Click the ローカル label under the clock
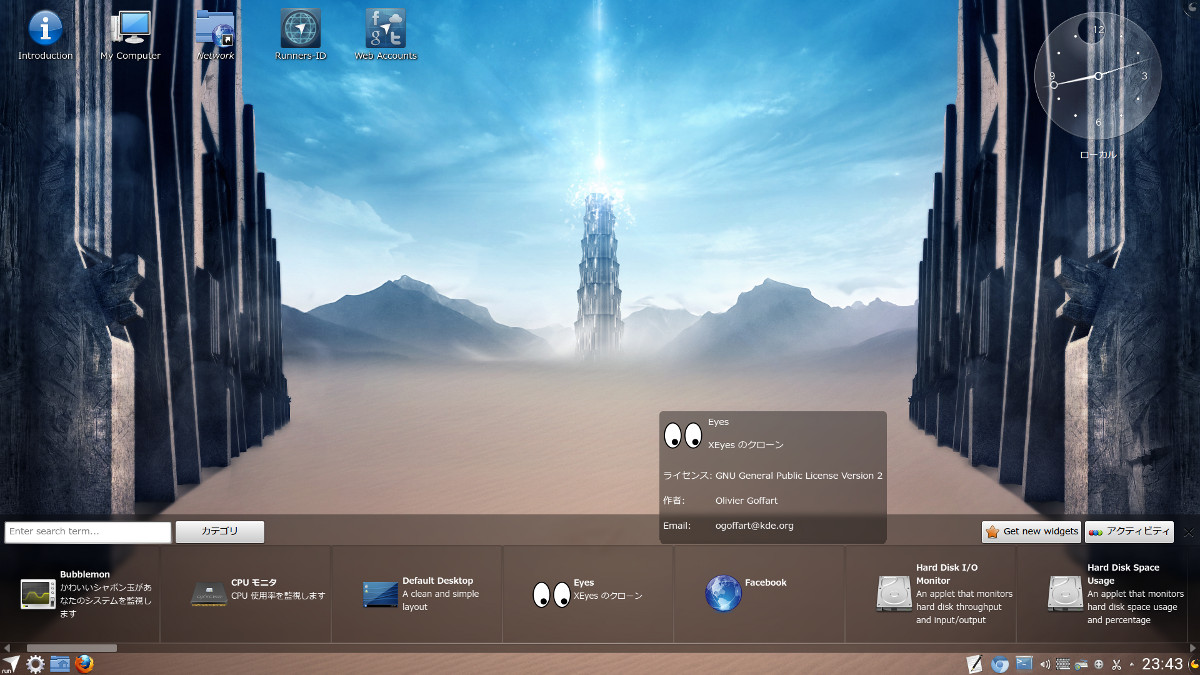 pos(1098,155)
